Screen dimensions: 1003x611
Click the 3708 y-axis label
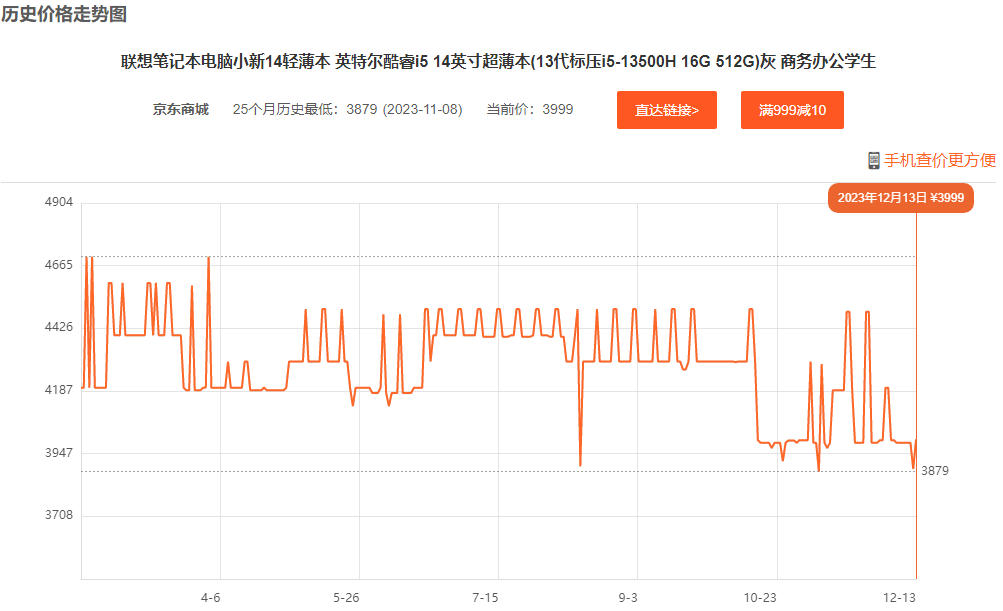pos(59,515)
